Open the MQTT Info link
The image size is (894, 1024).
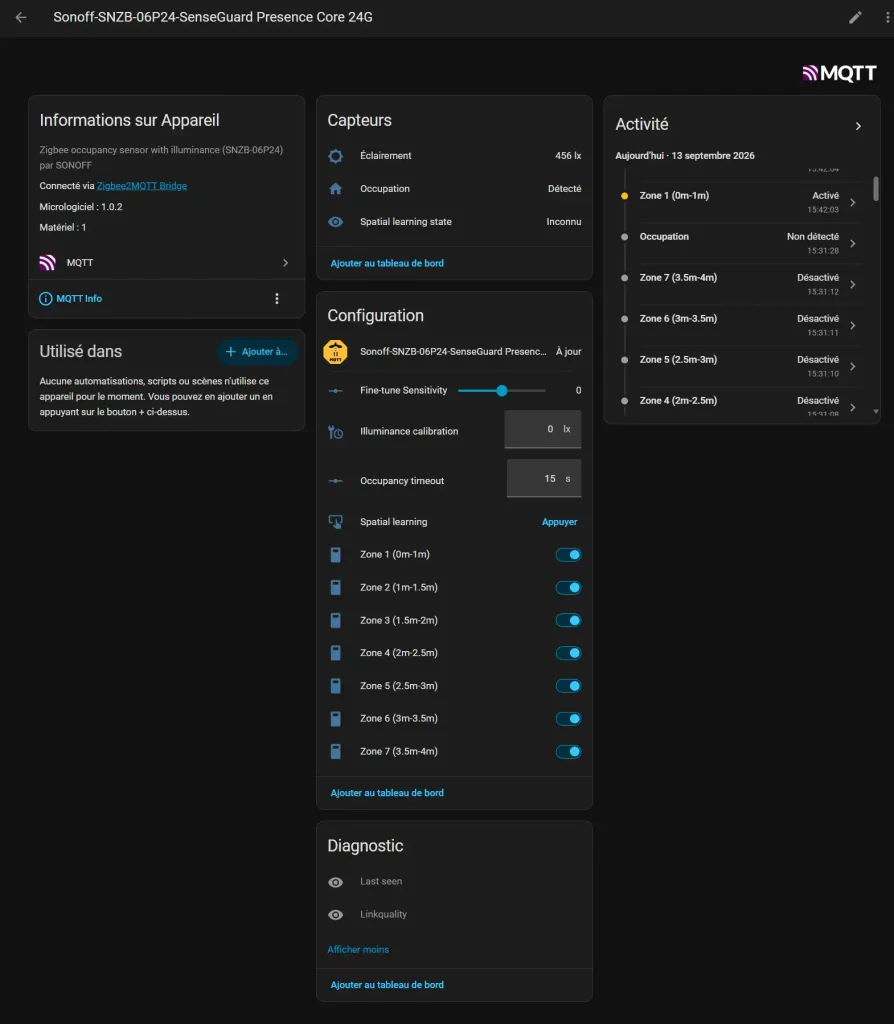79,298
